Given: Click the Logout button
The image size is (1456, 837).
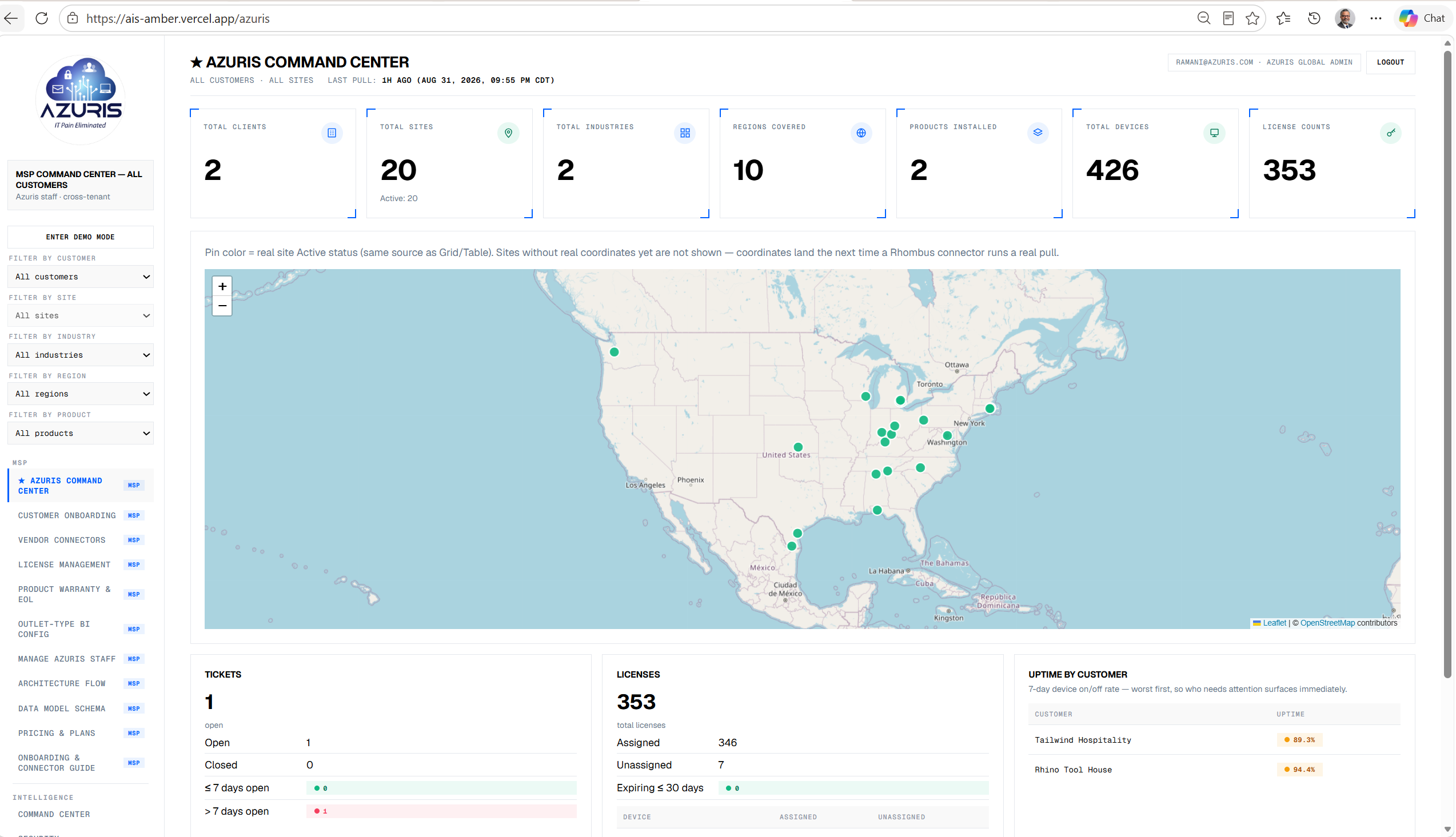Looking at the screenshot, I should 1390,62.
